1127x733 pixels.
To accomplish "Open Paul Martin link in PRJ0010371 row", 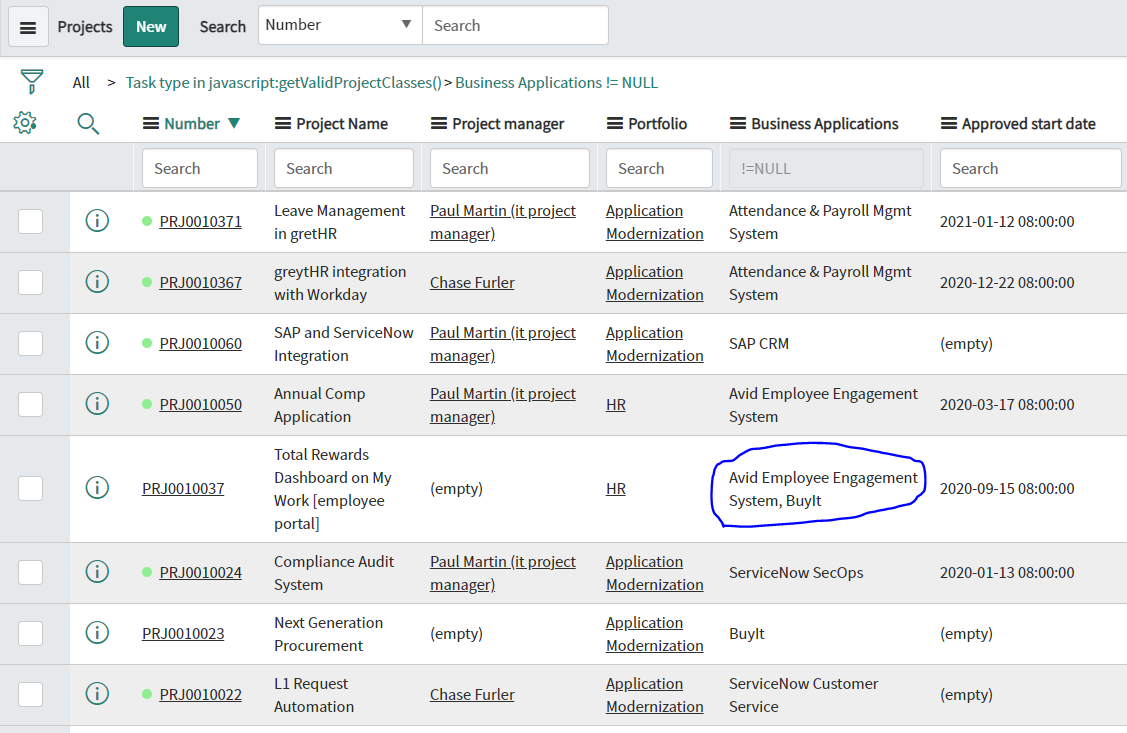I will tap(502, 222).
